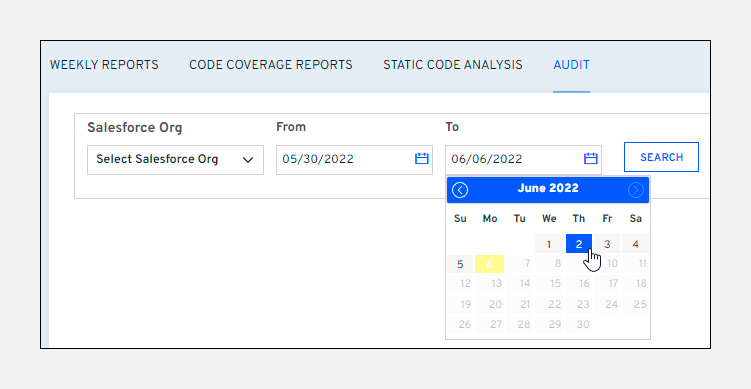Go to previous month in calendar
This screenshot has height=389, width=751.
(460, 190)
